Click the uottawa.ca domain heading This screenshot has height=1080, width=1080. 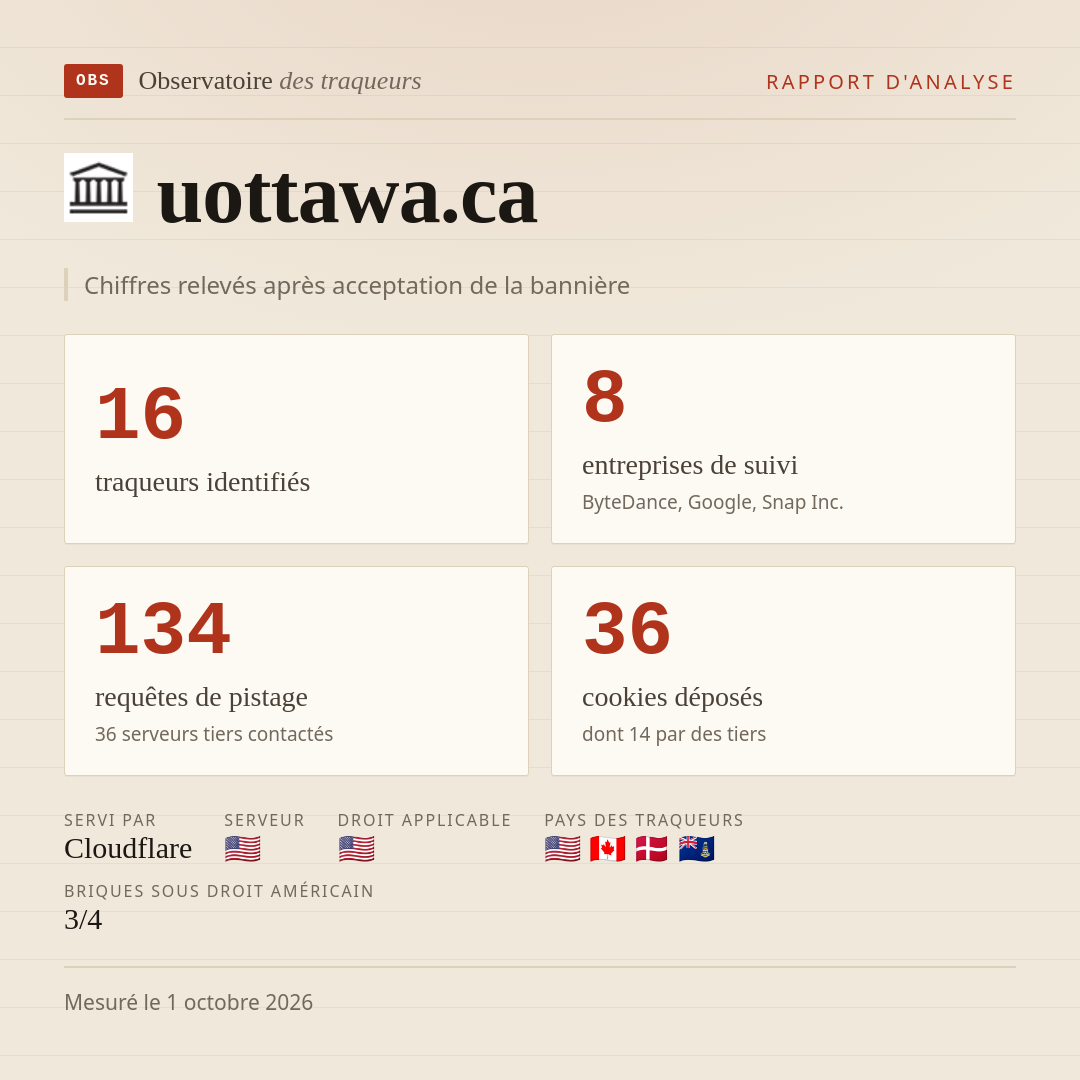(x=347, y=196)
